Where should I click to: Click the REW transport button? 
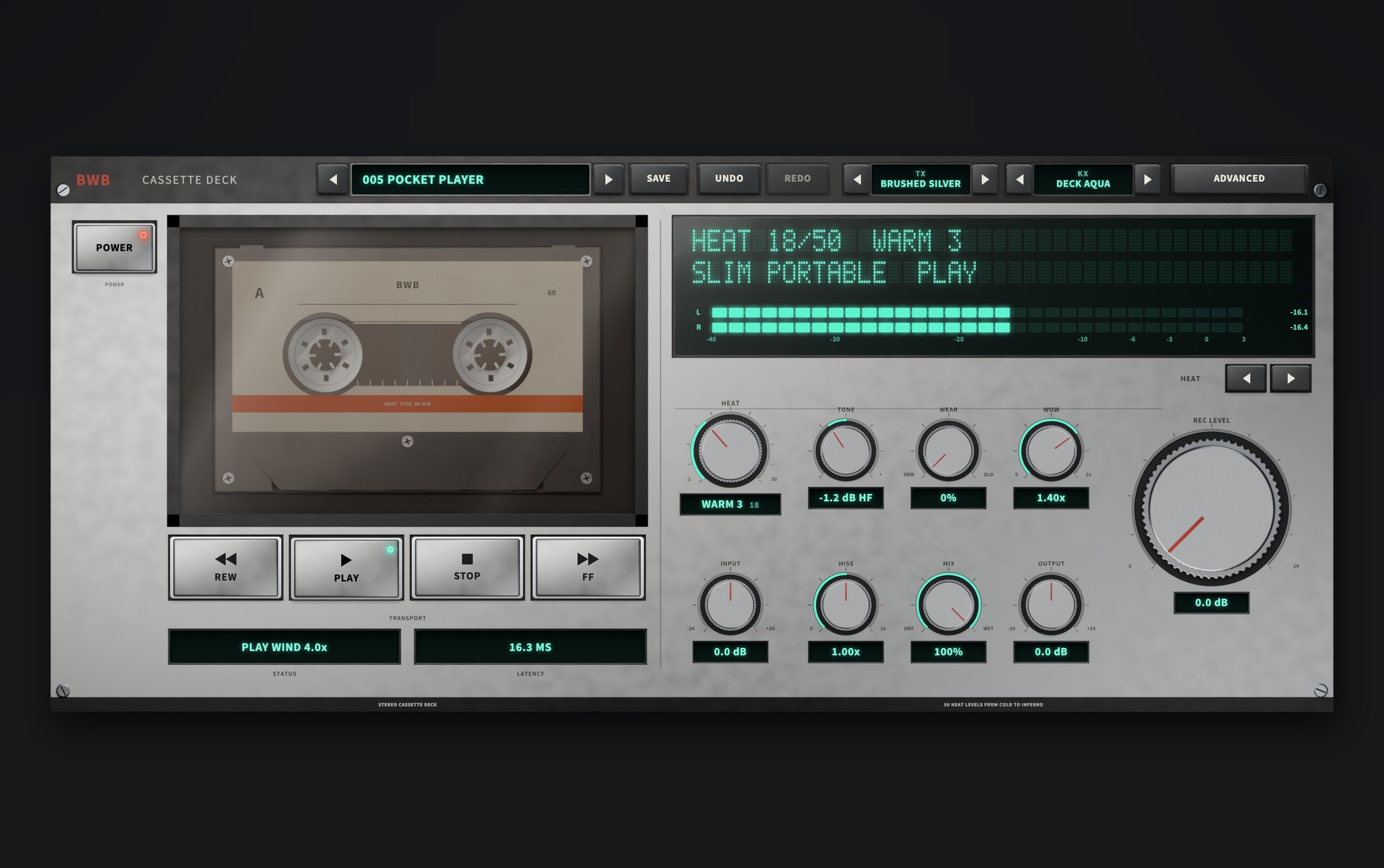click(225, 567)
